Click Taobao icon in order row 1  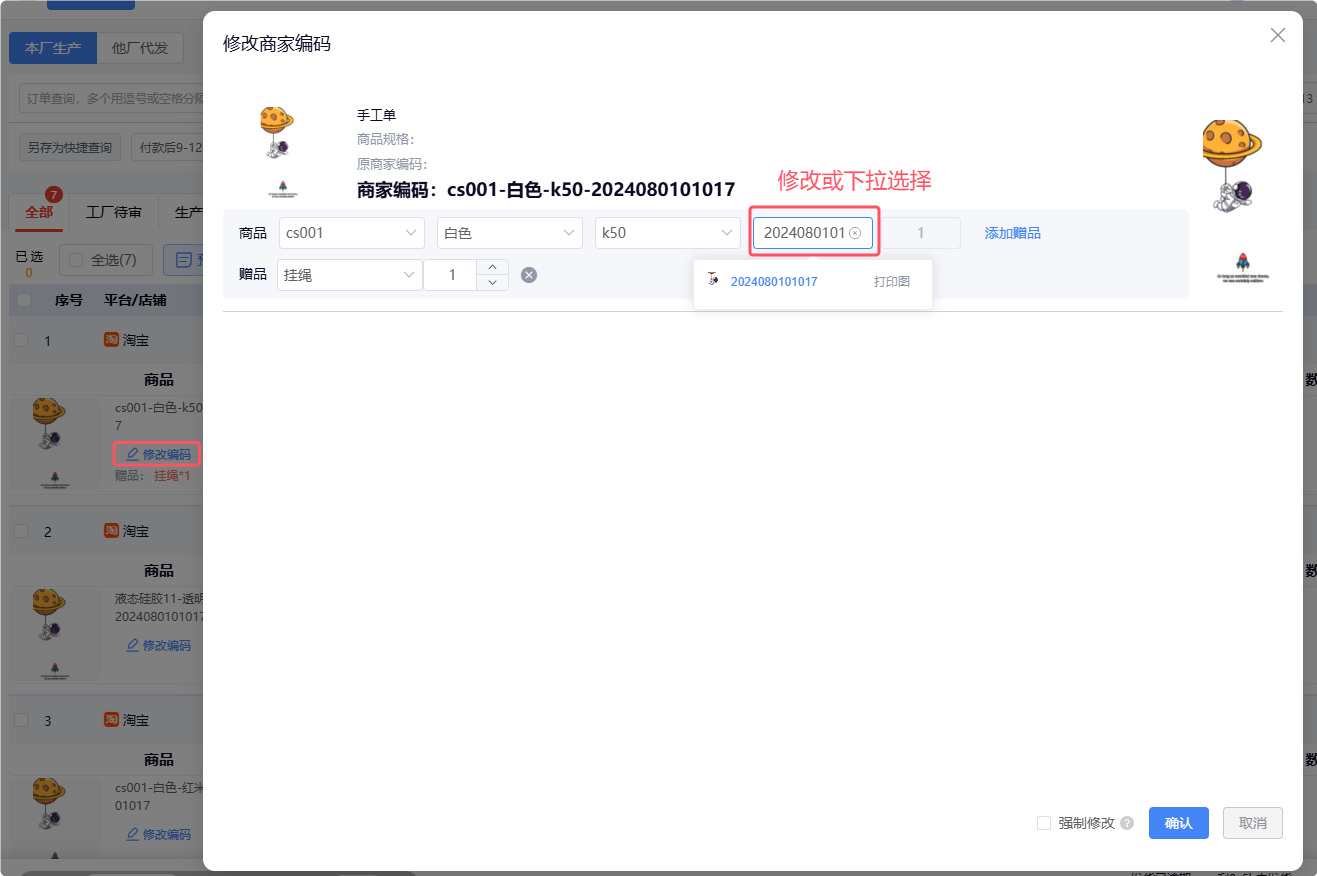coord(112,340)
